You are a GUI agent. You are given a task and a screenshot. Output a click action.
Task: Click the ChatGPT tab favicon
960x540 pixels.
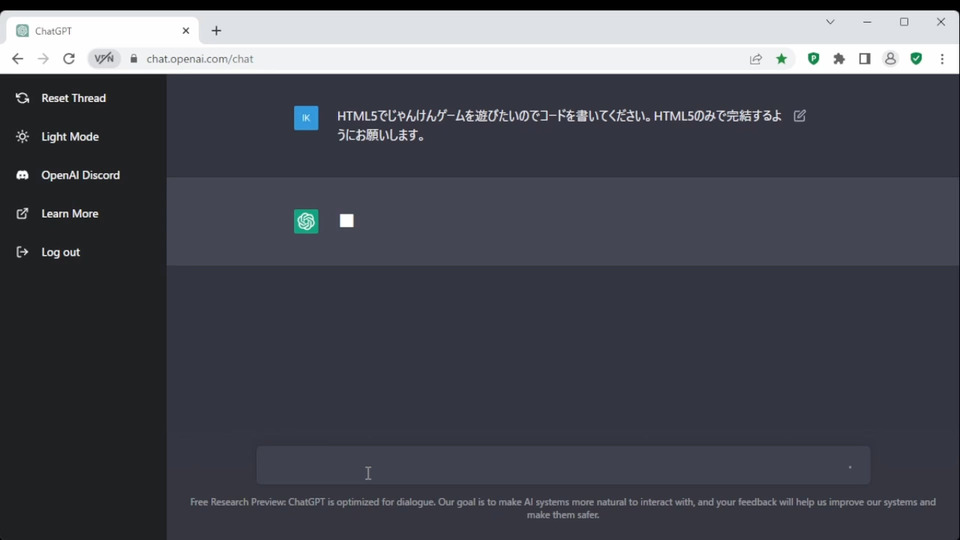click(23, 31)
